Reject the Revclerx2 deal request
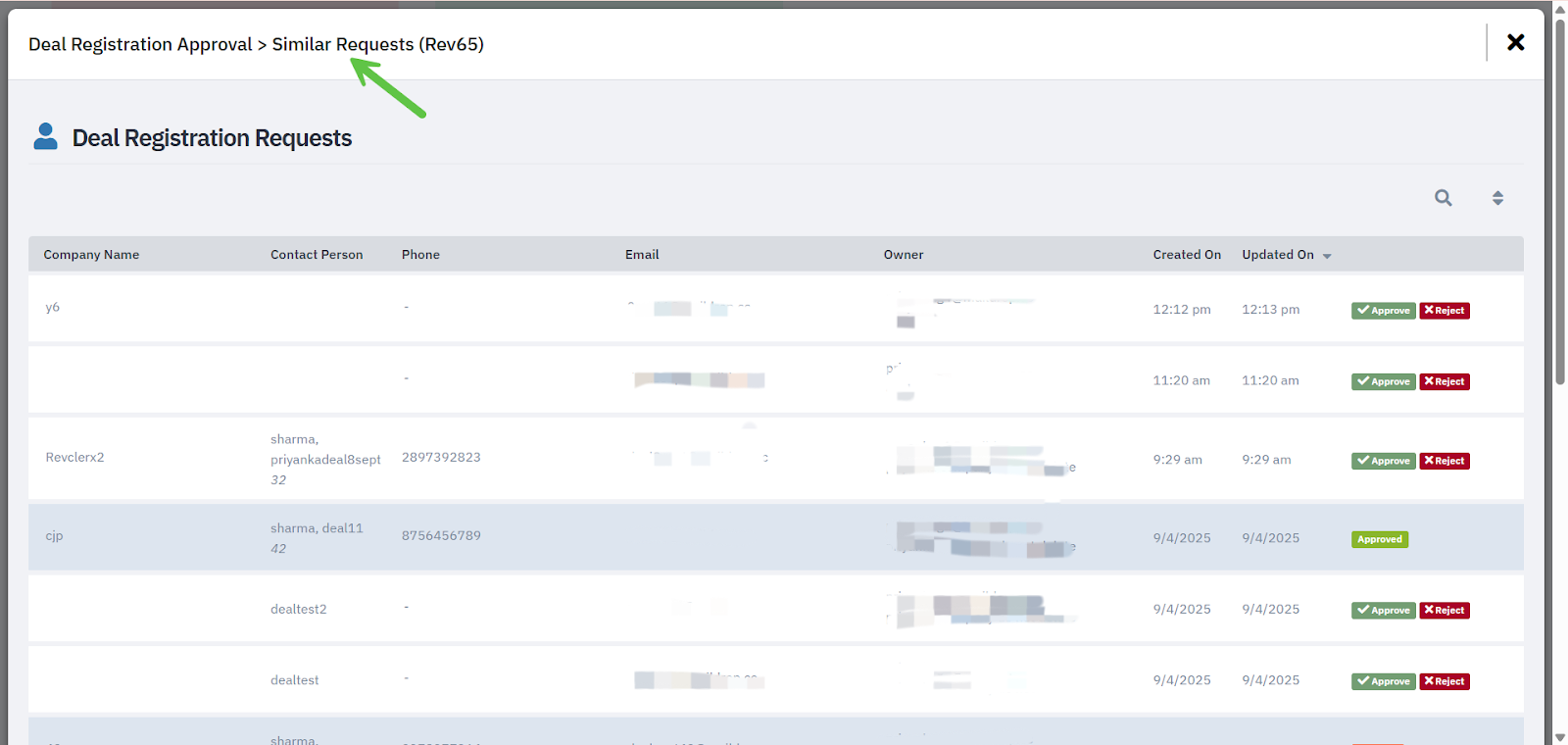1568x745 pixels. (x=1445, y=461)
